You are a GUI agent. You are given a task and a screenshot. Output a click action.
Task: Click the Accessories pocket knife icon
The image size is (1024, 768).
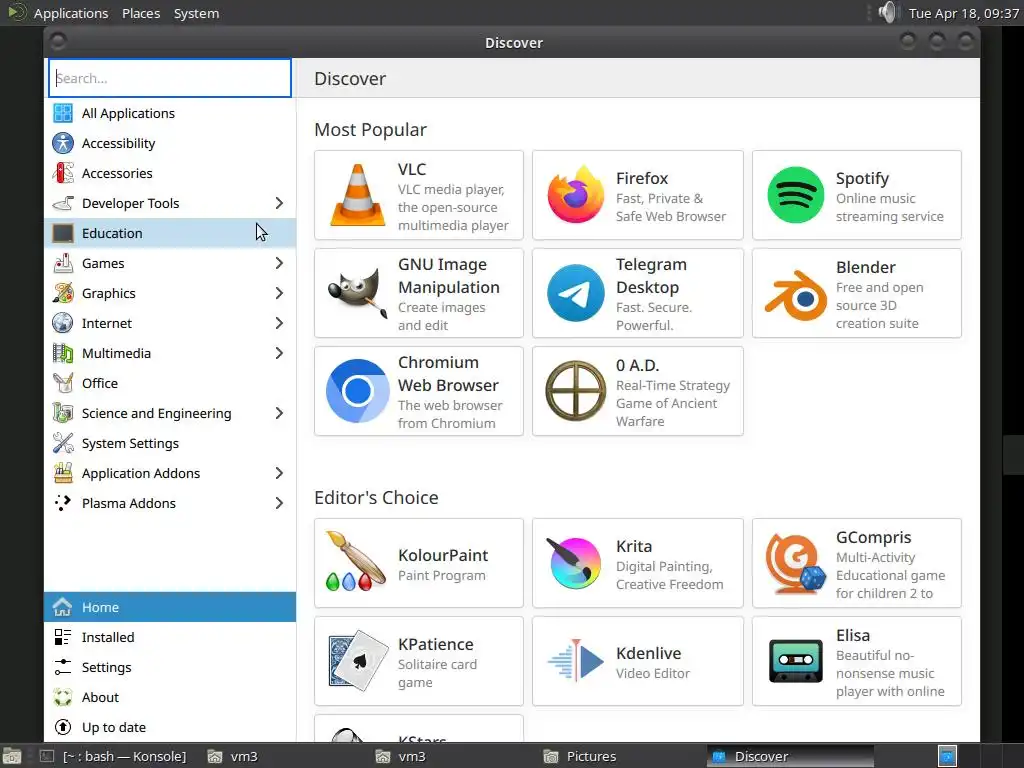point(63,173)
